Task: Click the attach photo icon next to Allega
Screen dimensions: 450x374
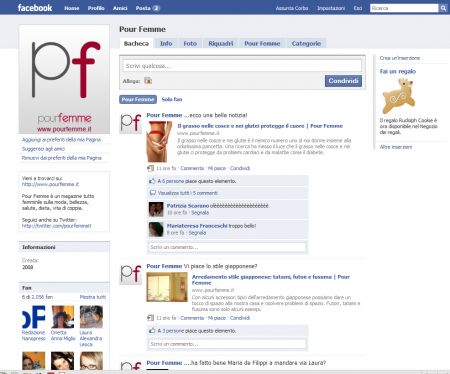Action: 148,81
